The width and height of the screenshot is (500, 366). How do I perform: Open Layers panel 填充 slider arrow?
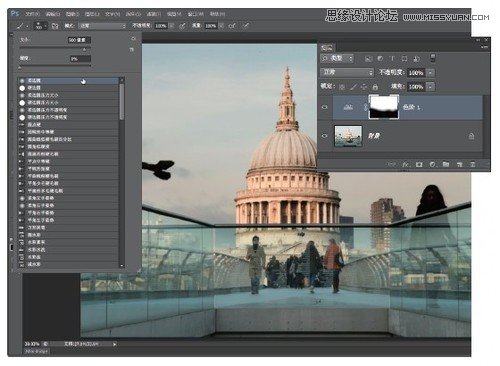tap(431, 87)
